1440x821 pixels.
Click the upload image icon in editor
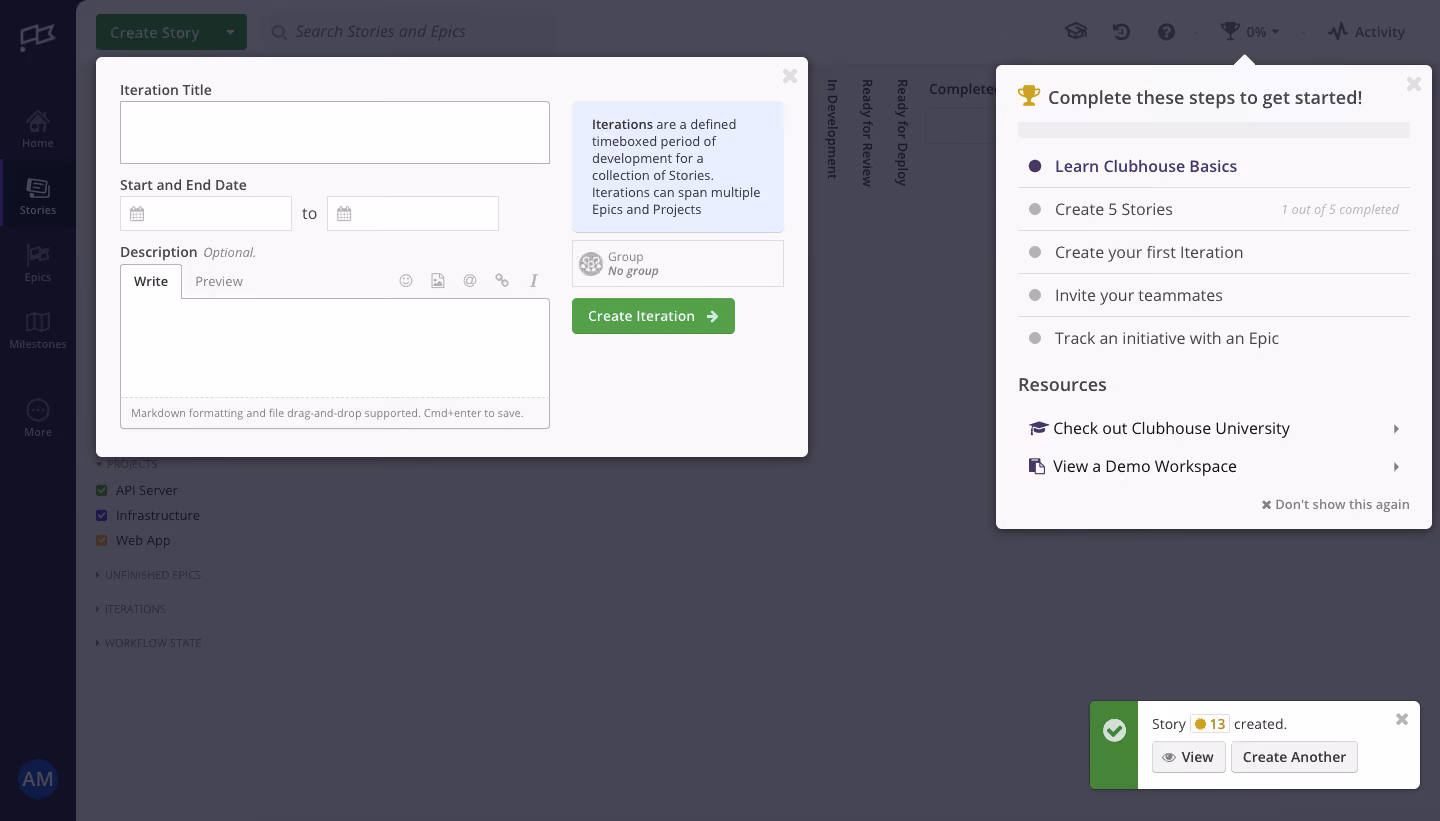coord(438,281)
